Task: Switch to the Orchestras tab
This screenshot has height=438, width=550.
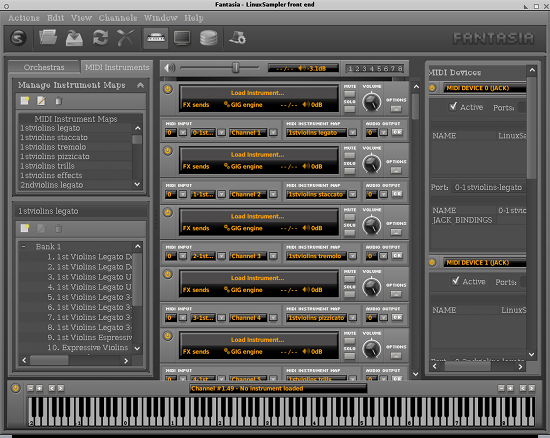Action: click(44, 67)
